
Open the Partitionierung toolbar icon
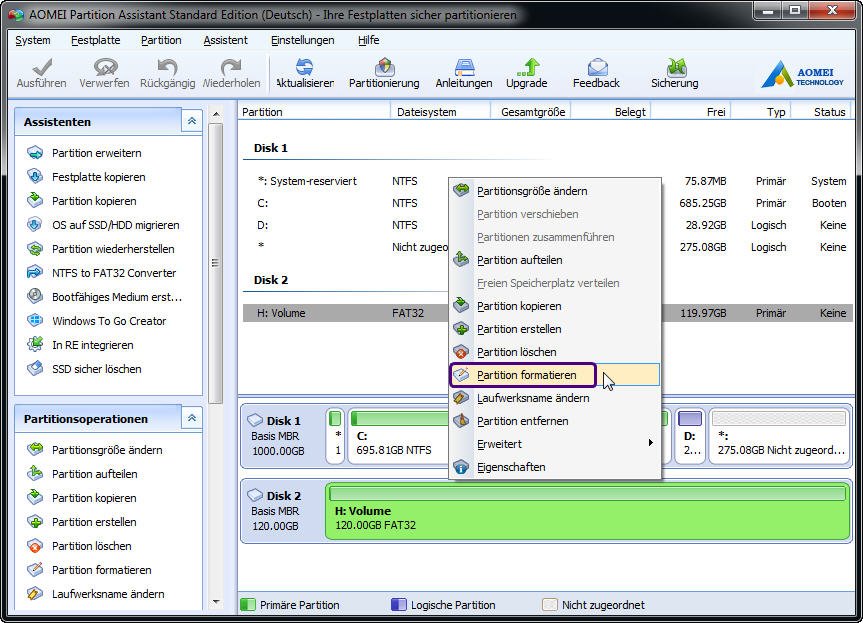point(384,67)
